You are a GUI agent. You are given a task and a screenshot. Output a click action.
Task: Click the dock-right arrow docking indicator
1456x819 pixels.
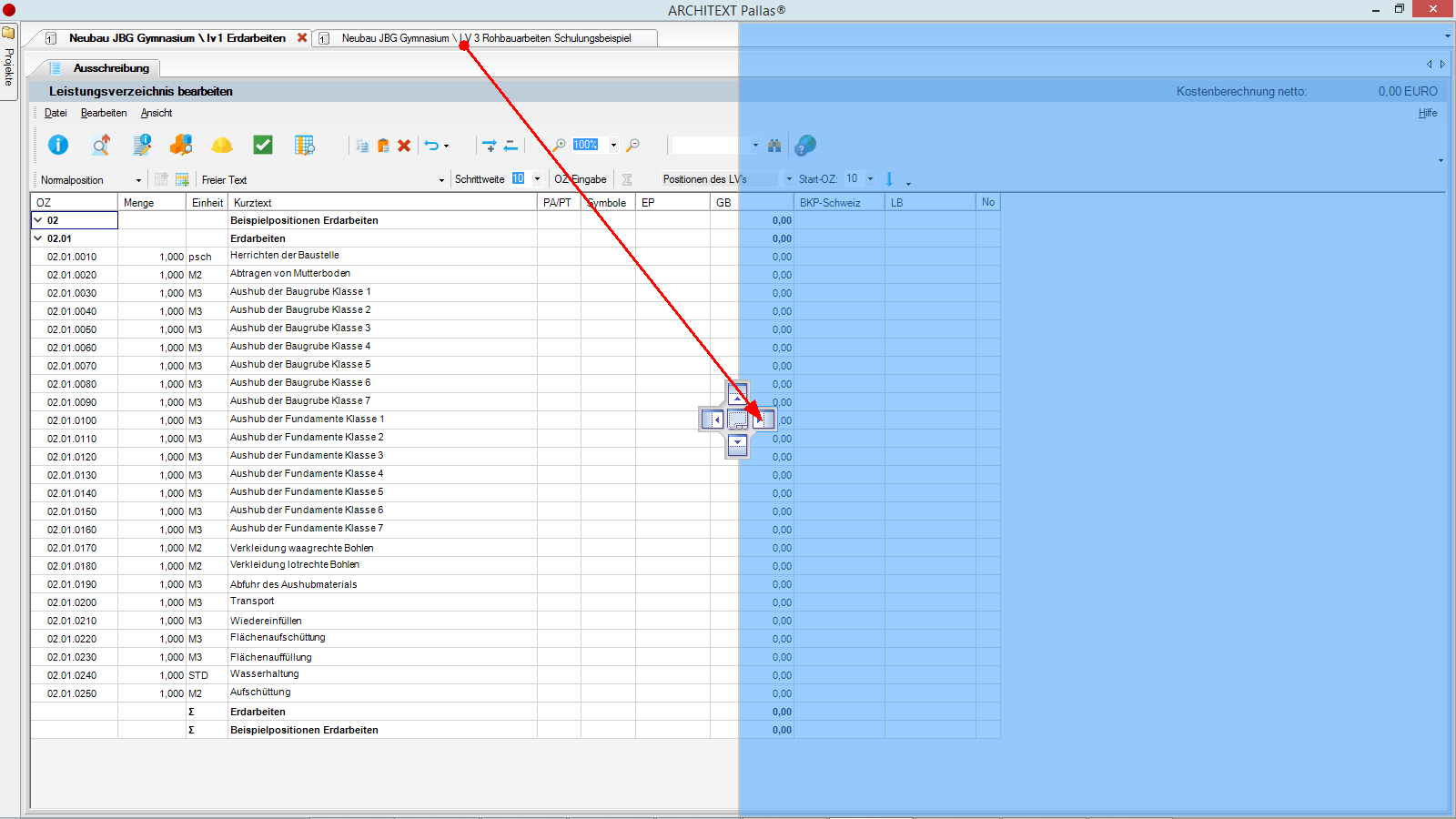coord(763,420)
